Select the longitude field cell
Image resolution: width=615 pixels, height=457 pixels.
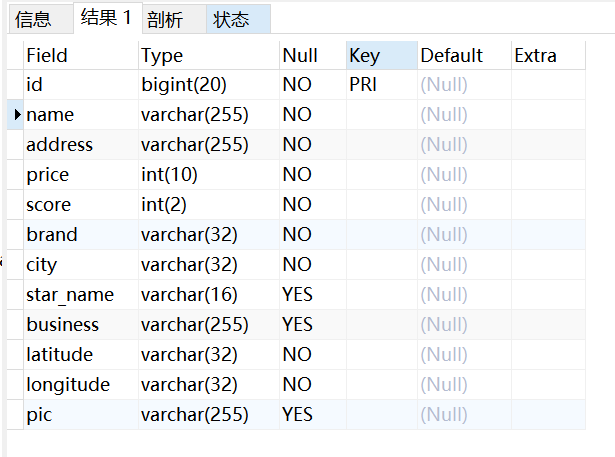pos(81,384)
